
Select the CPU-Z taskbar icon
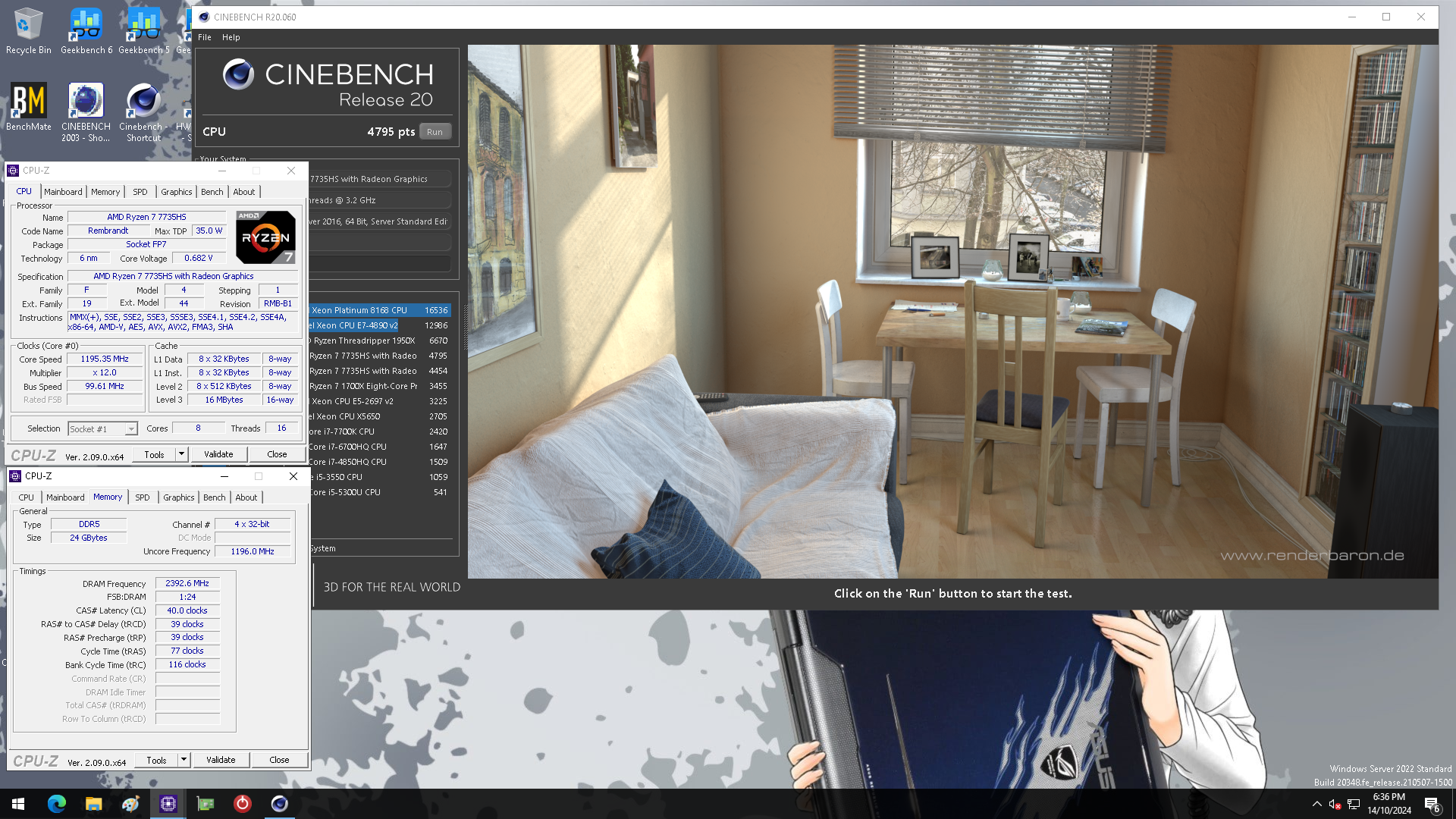coord(168,804)
